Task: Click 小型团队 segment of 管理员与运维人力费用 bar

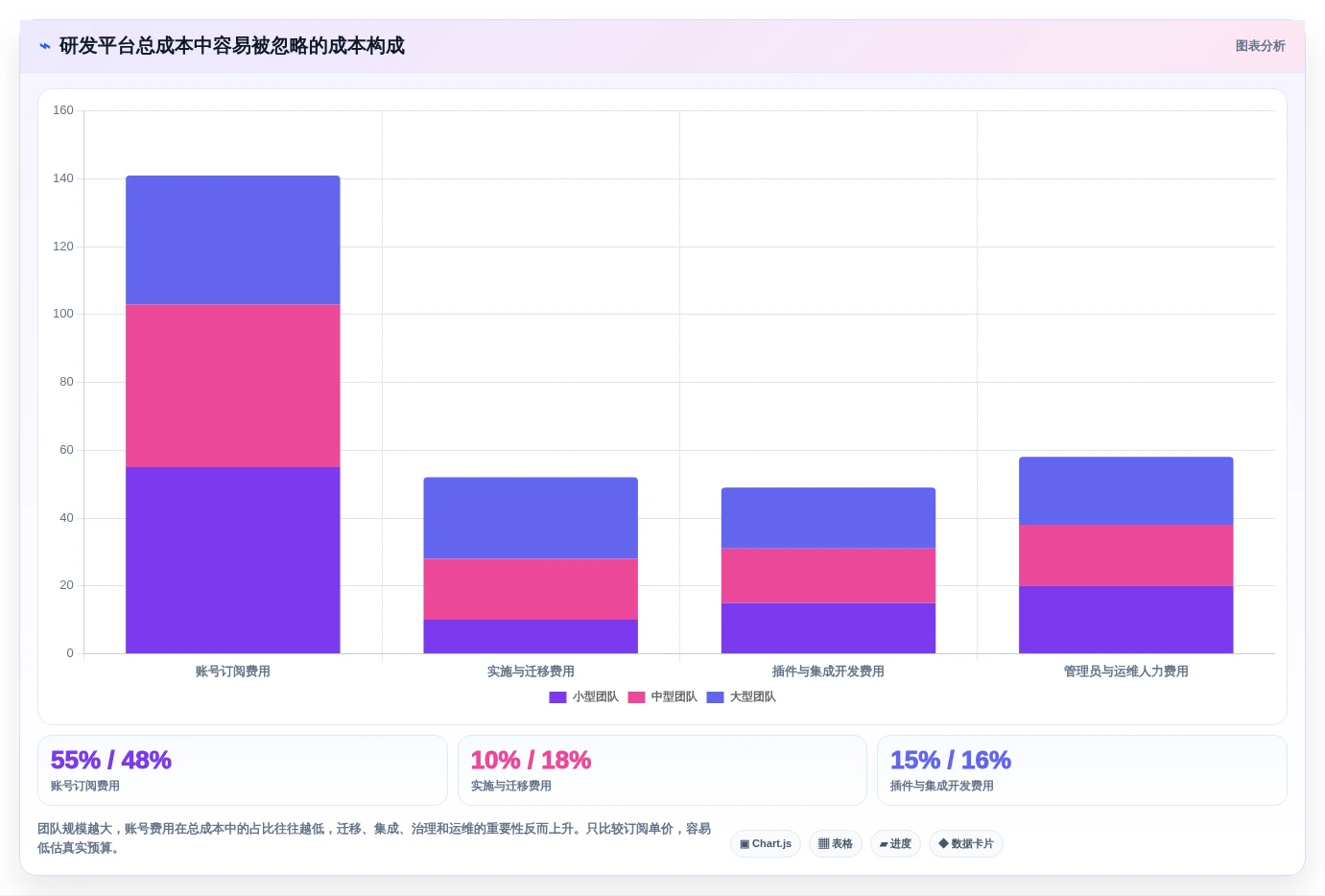Action: click(1126, 620)
